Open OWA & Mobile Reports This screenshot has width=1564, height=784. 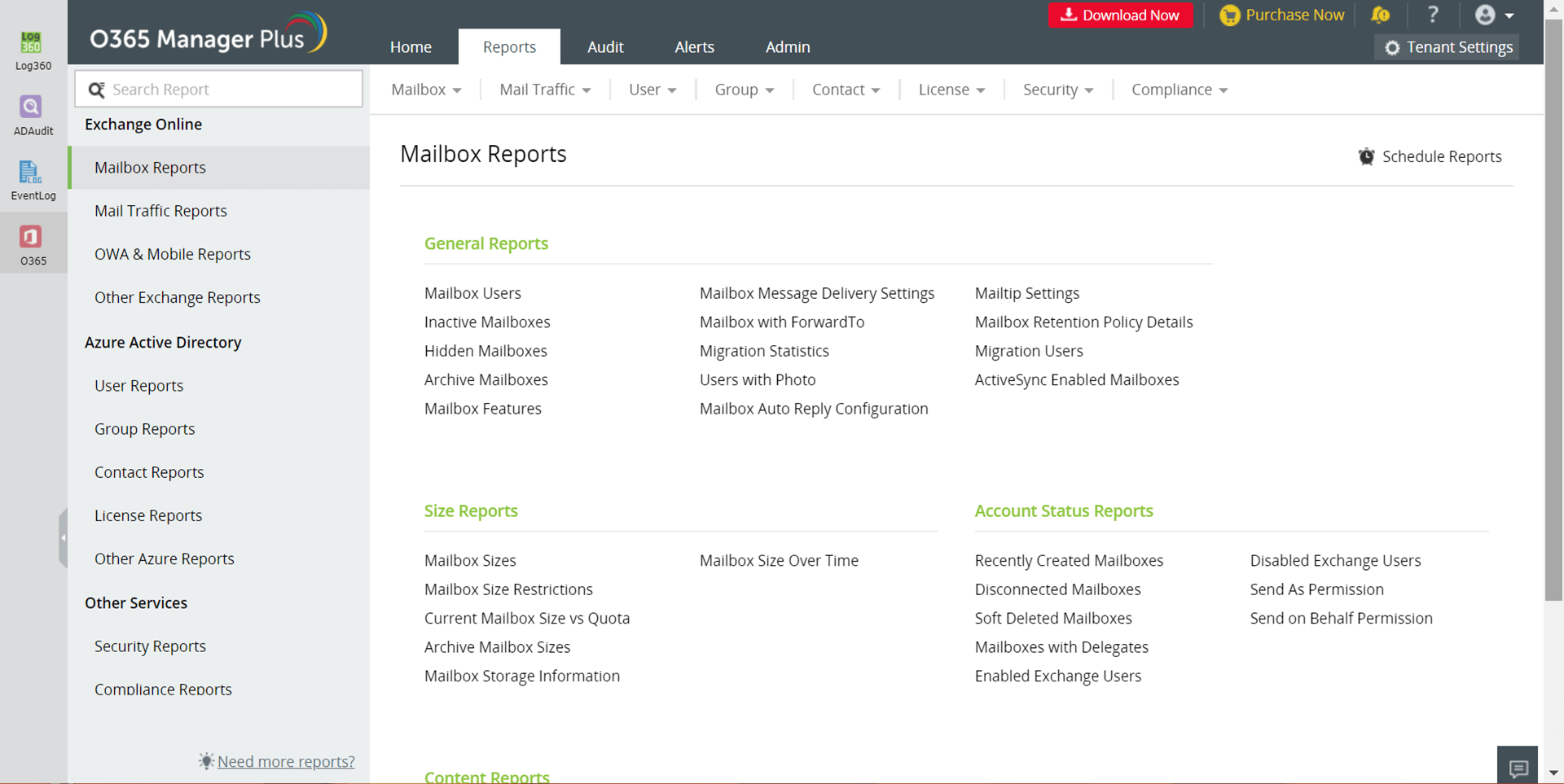coord(173,254)
